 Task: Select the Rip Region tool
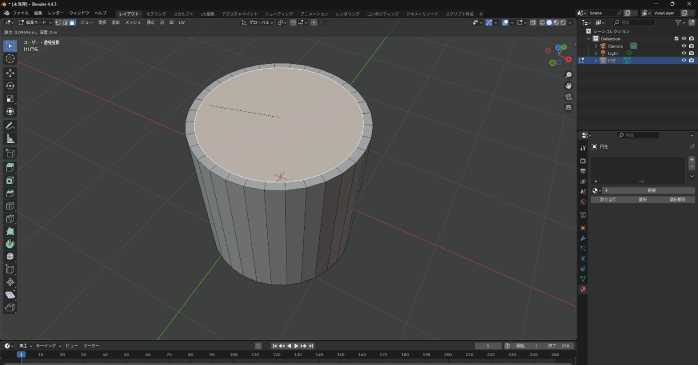point(10,307)
